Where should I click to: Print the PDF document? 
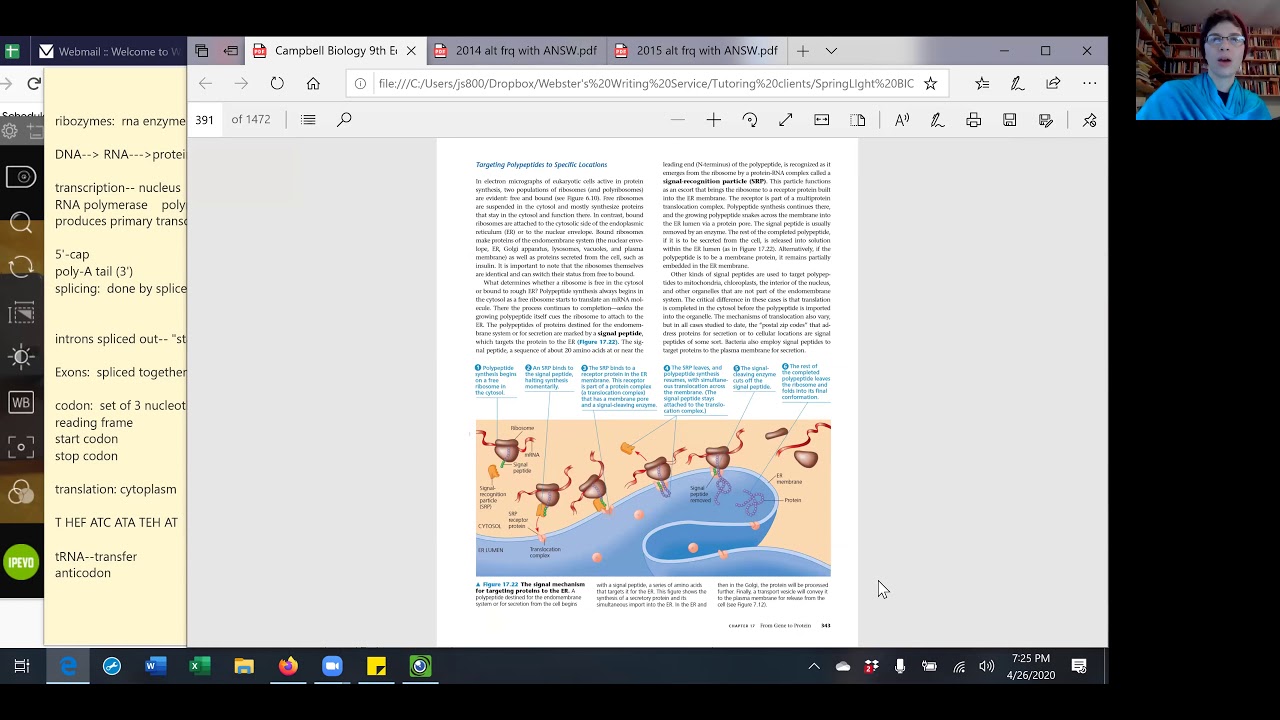pos(974,120)
